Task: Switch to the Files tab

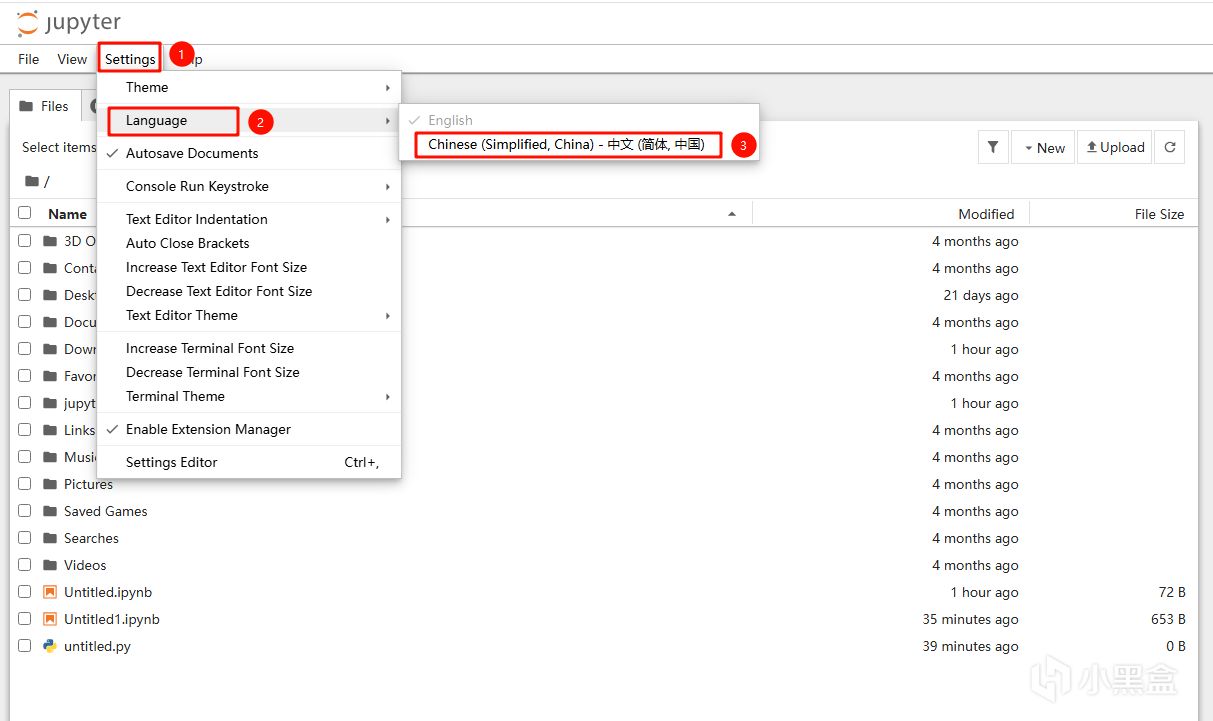Action: 45,106
